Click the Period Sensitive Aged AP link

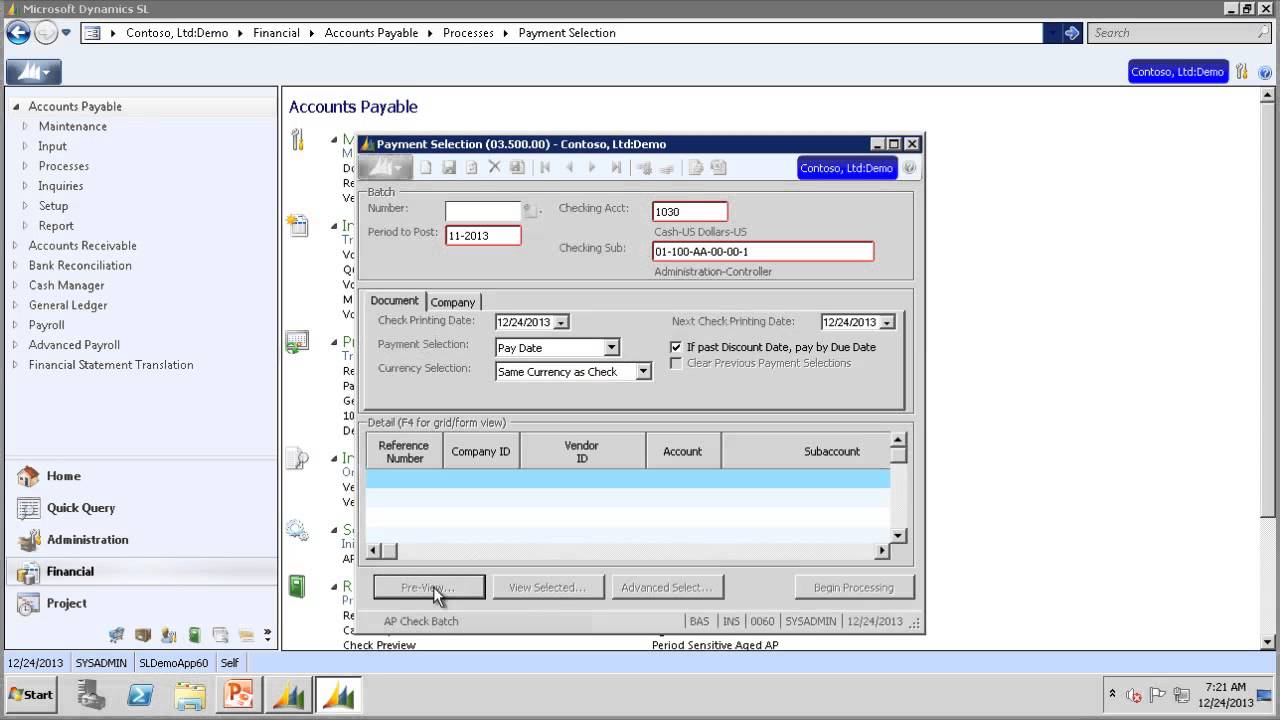coord(715,645)
